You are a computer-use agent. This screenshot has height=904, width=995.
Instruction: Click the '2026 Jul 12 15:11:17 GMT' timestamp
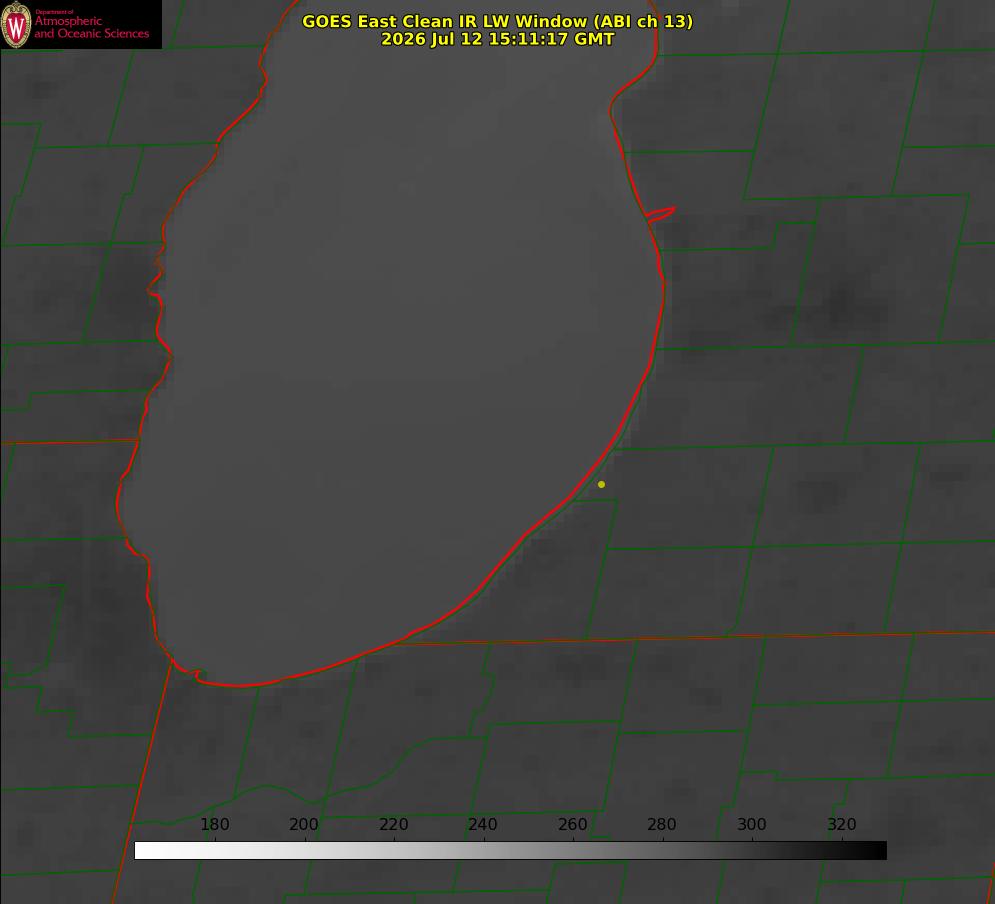[x=498, y=39]
